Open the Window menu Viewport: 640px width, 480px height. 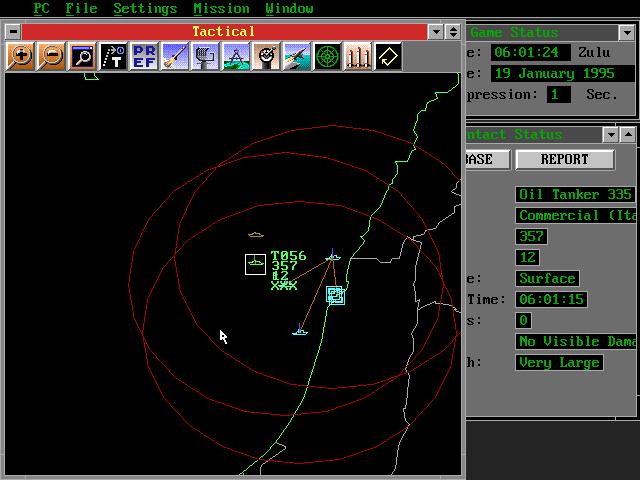point(289,9)
